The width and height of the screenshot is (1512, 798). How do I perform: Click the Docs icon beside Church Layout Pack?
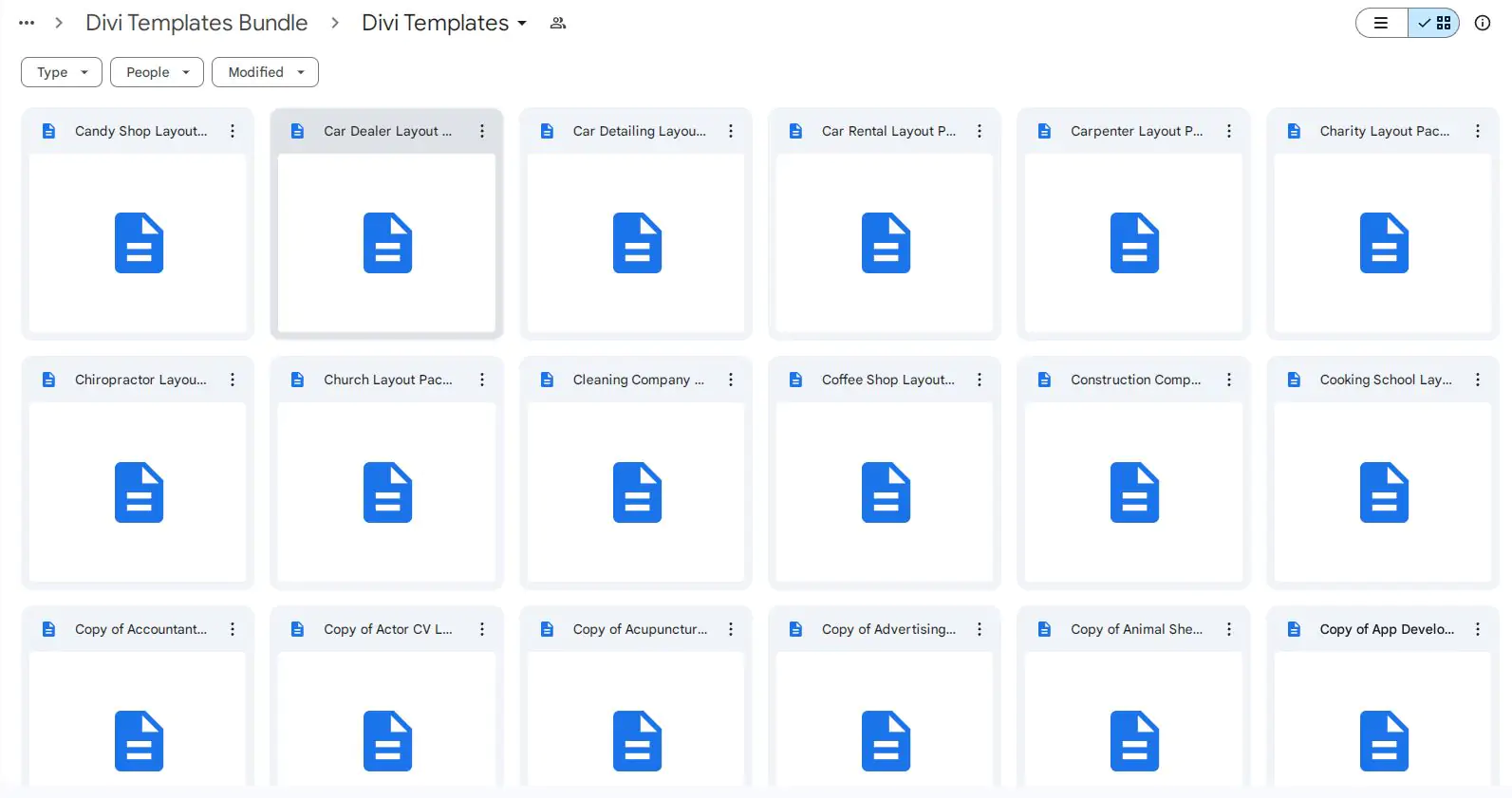tap(297, 380)
